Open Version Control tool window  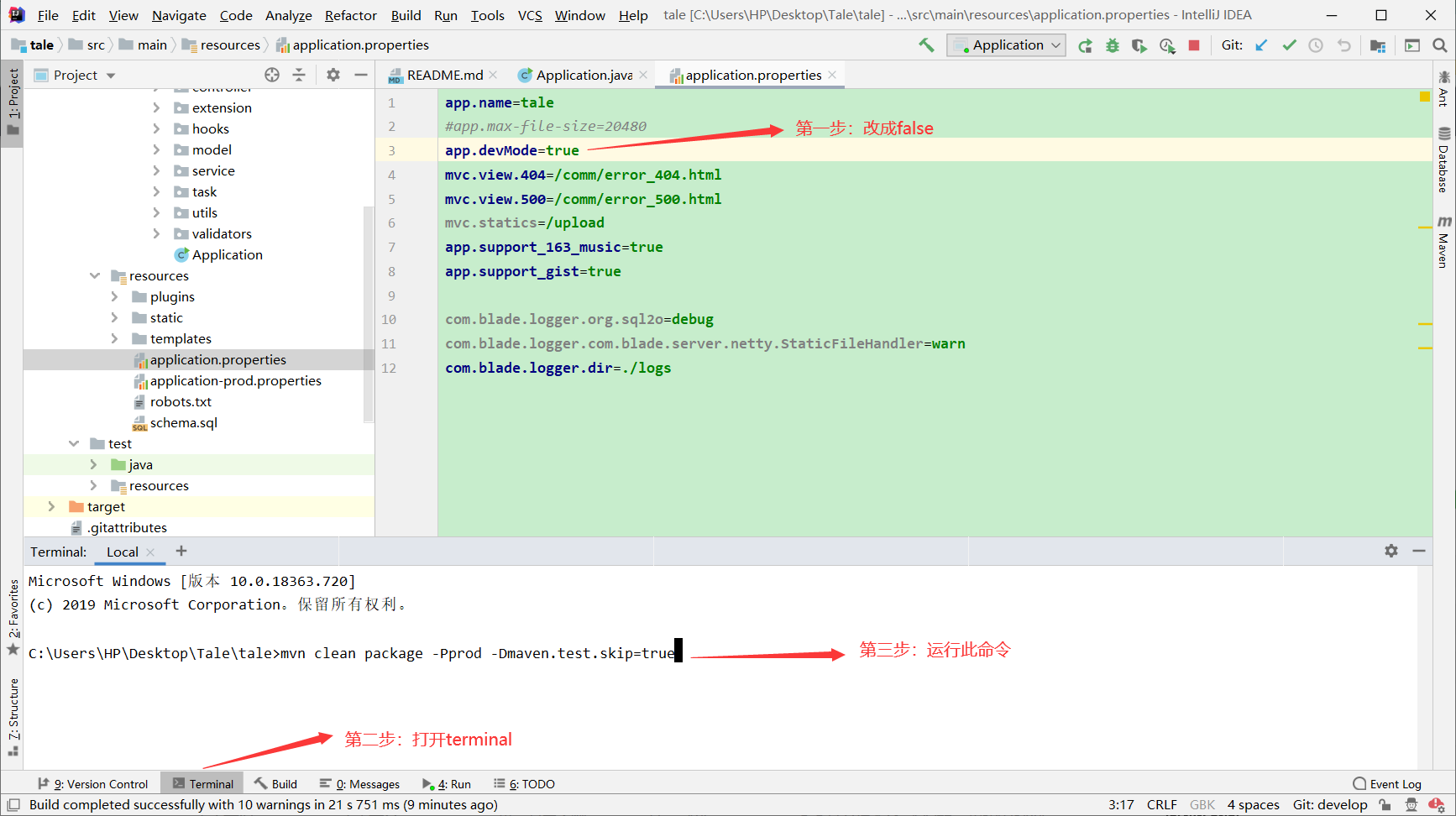[93, 784]
